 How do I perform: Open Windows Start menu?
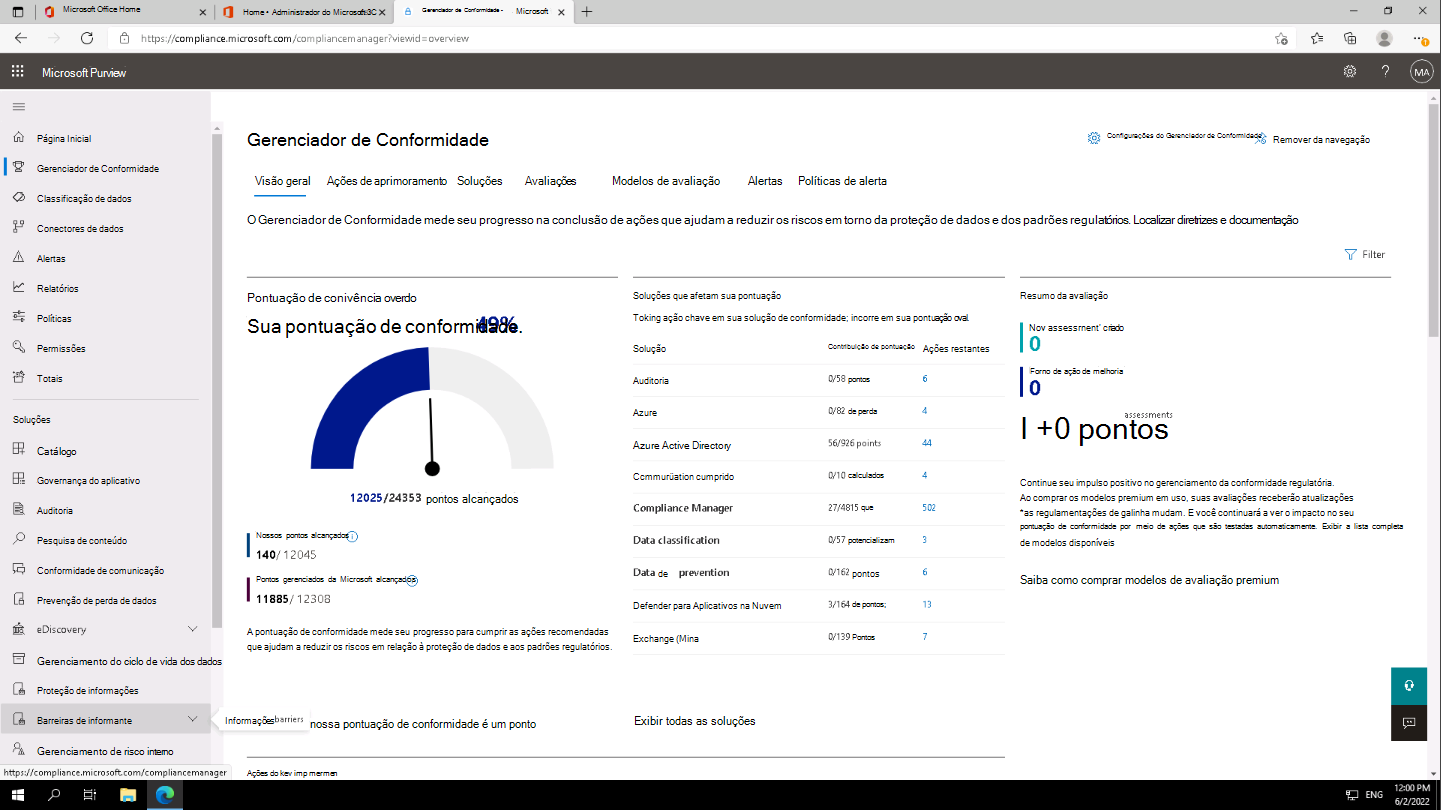click(18, 795)
